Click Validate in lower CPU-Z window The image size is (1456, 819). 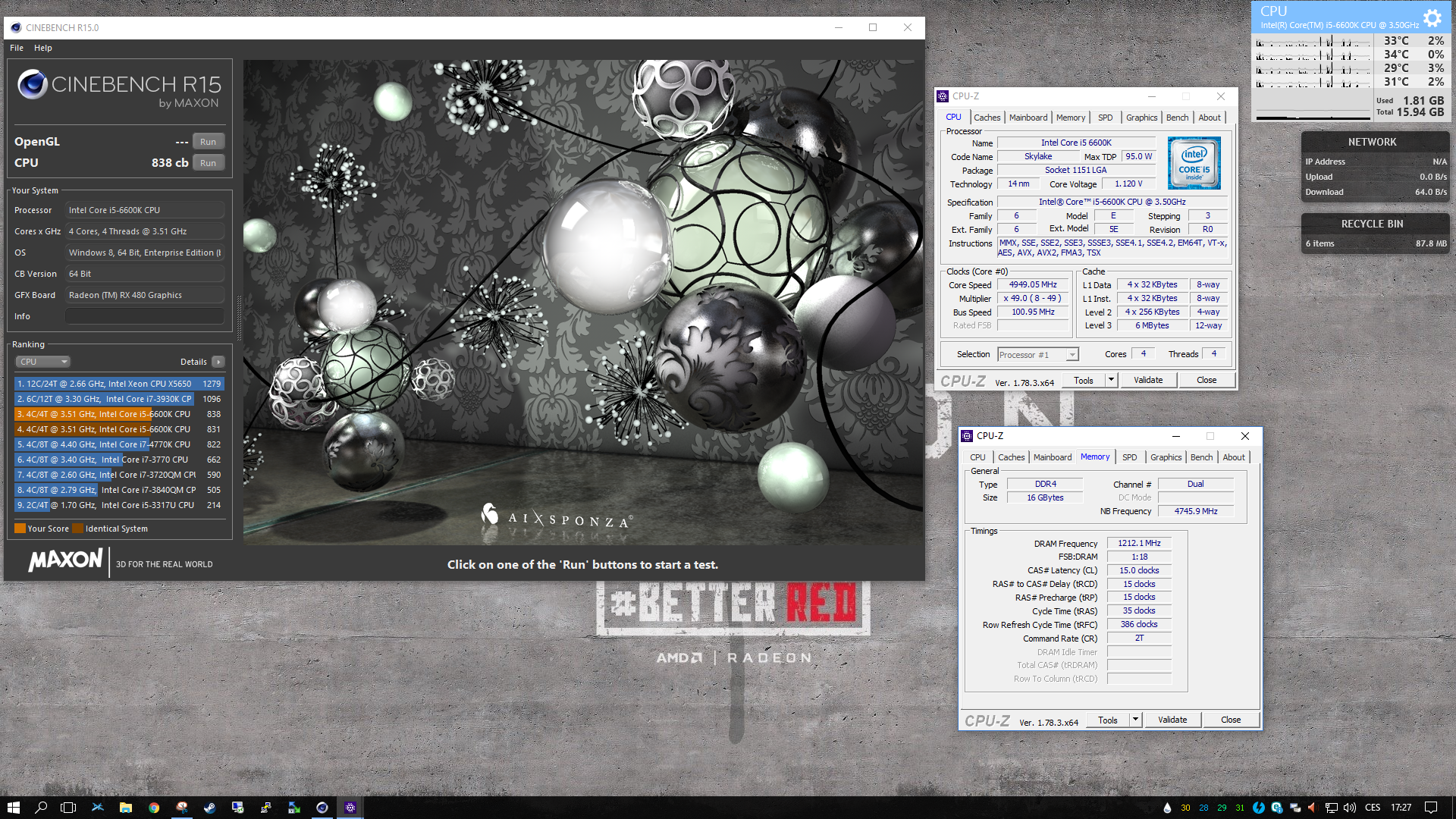tap(1172, 720)
